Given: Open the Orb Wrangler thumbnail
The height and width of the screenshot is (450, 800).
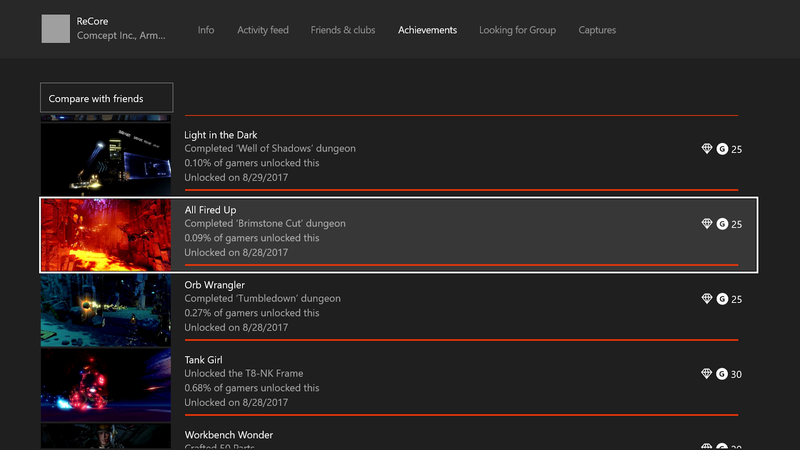Looking at the screenshot, I should [x=106, y=310].
